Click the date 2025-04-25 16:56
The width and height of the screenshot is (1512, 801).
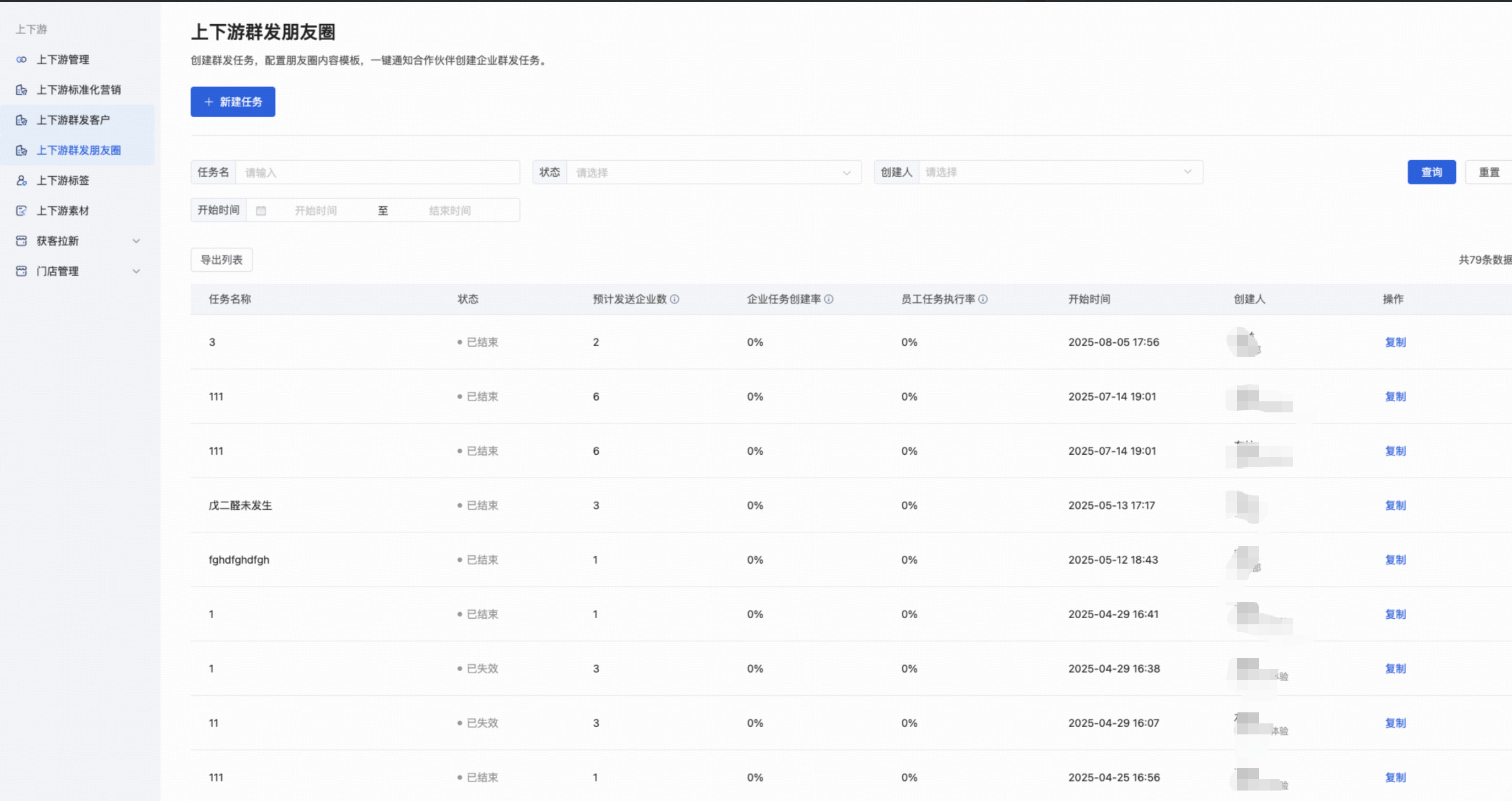point(1114,777)
